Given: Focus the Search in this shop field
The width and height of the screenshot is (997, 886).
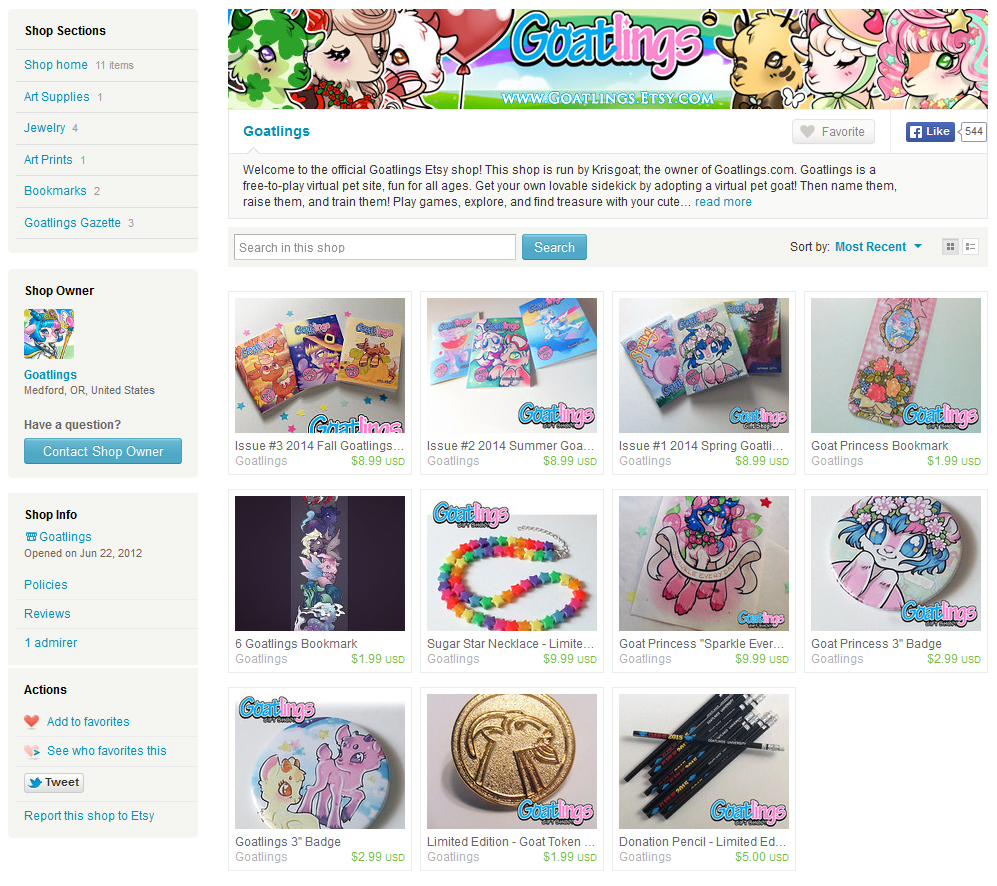Looking at the screenshot, I should click(375, 247).
